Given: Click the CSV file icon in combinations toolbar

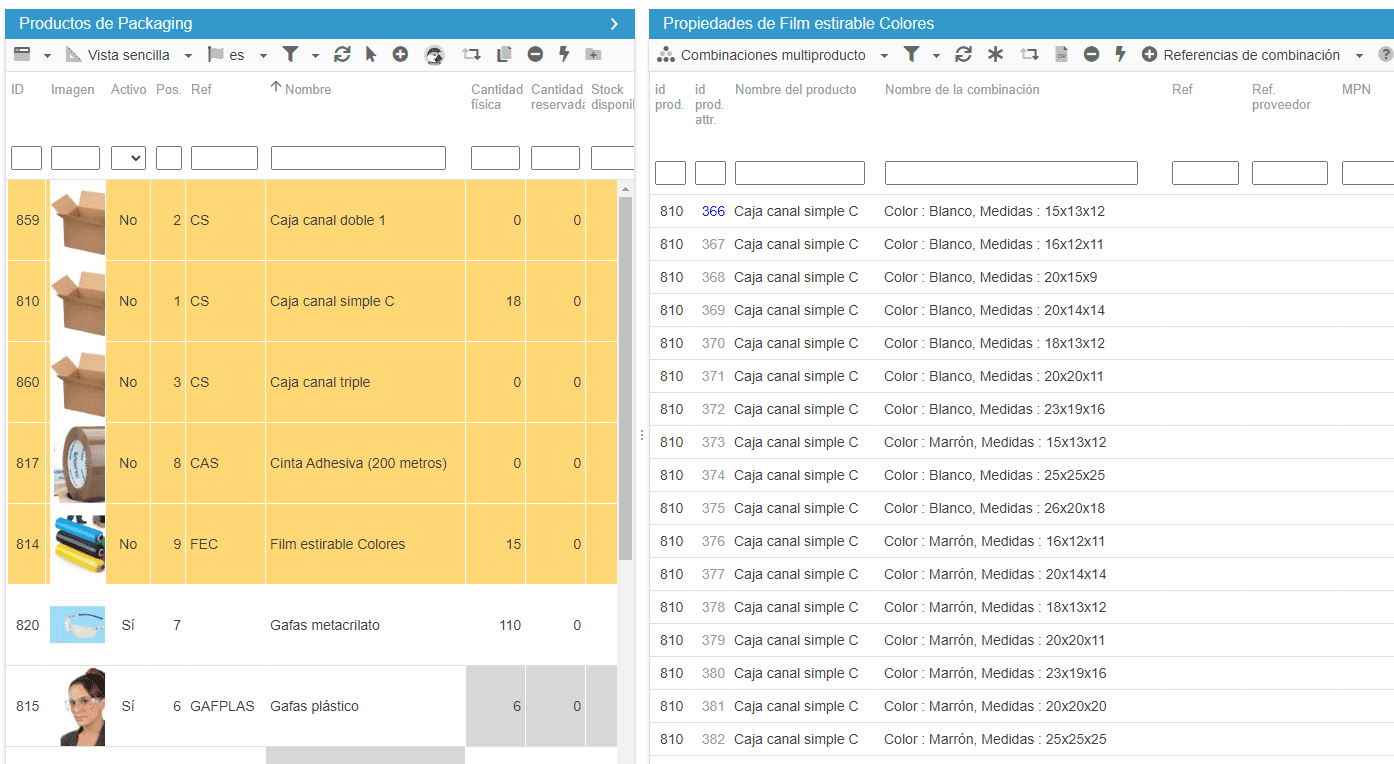Looking at the screenshot, I should pyautogui.click(x=1062, y=55).
